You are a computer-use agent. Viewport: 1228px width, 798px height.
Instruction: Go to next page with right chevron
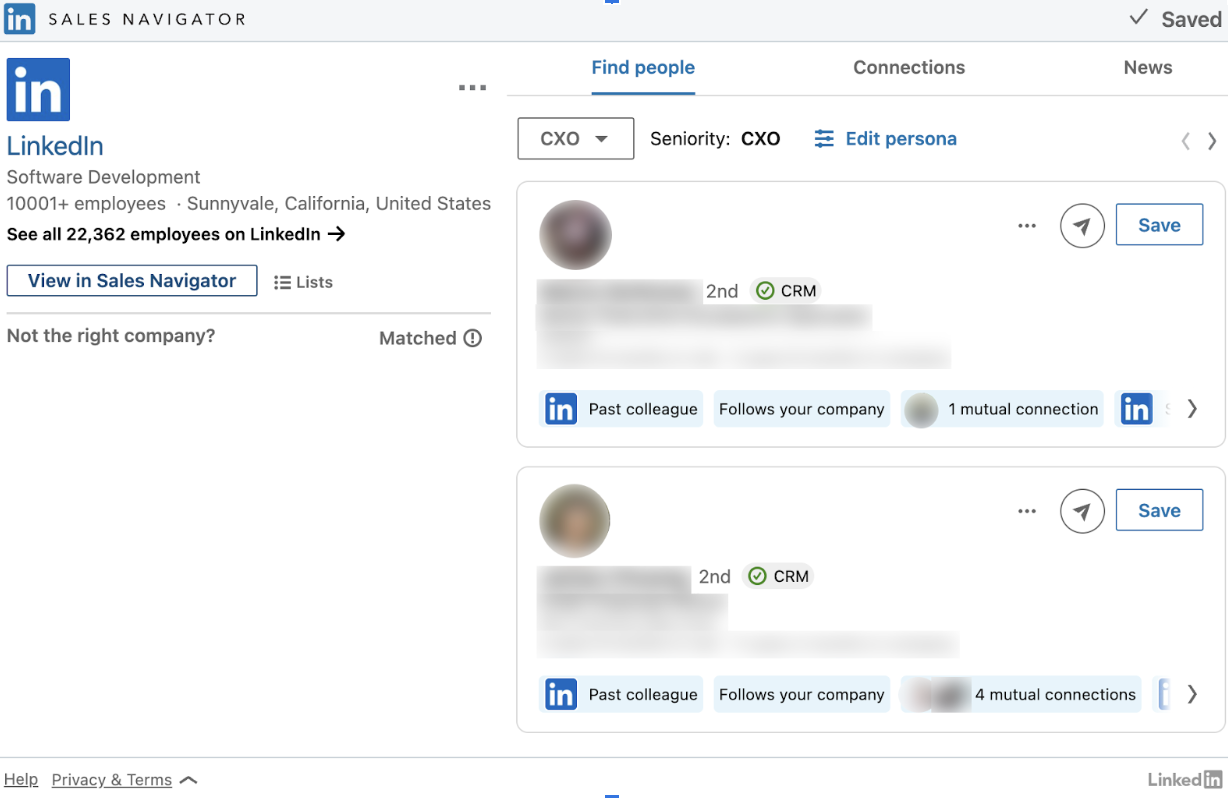click(1212, 141)
